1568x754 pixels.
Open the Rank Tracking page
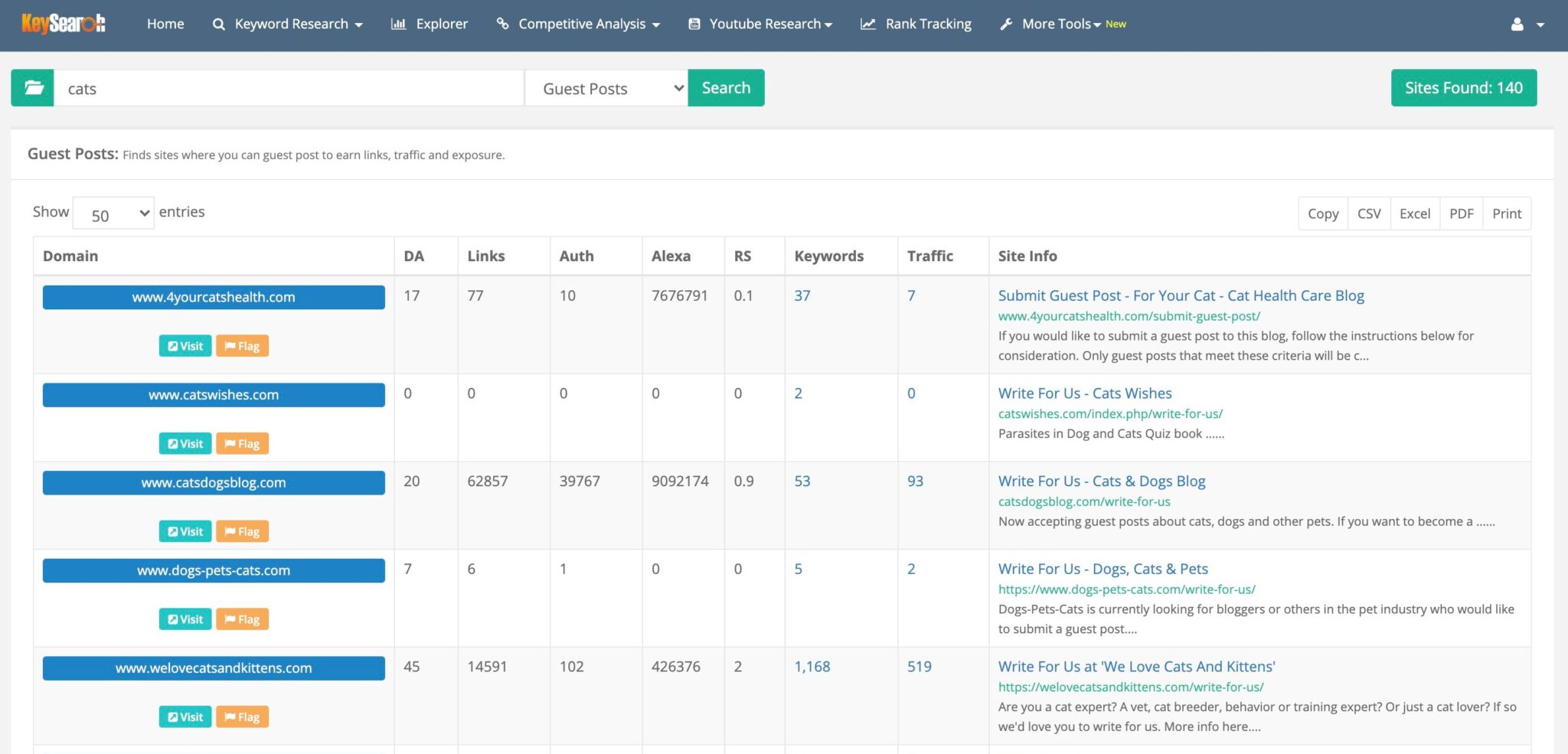(x=916, y=24)
